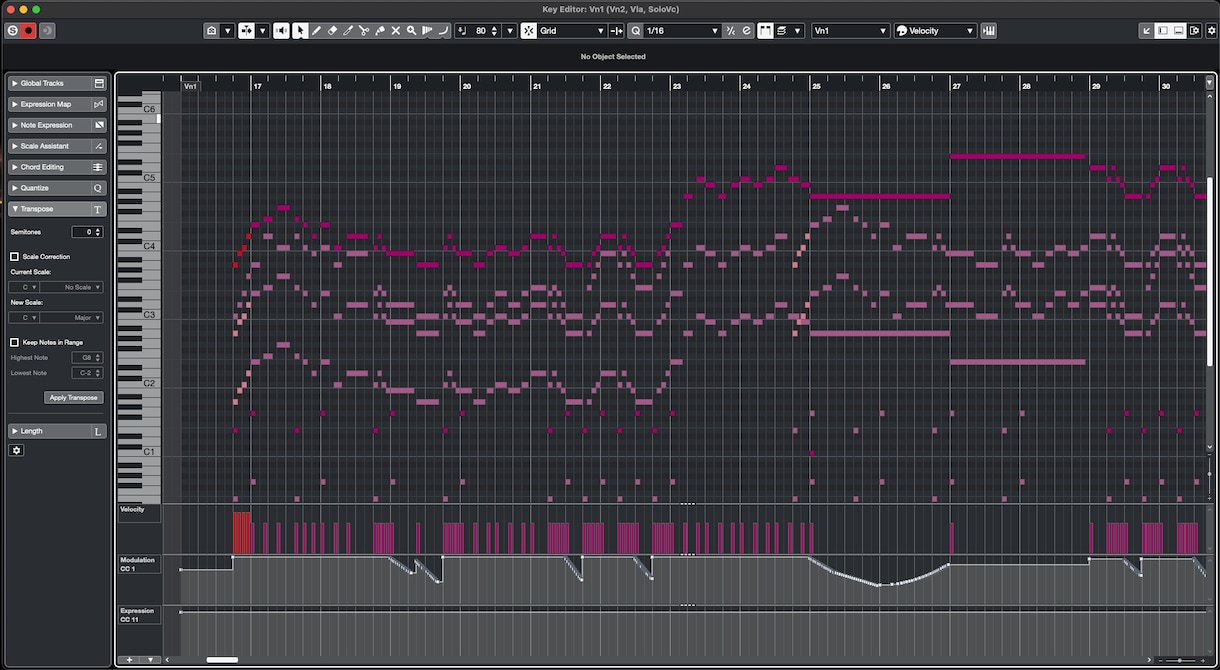Open the Grid snap type dropdown
The width and height of the screenshot is (1220, 670).
point(572,31)
